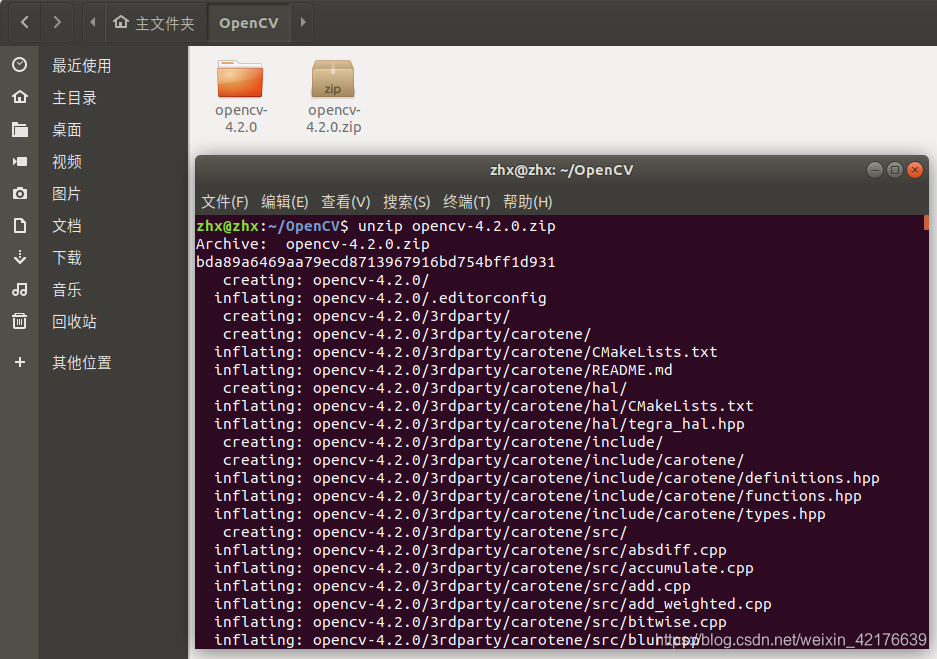This screenshot has height=659, width=937.
Task: Click the hash line starting with bda89a6469
Action: tap(376, 262)
